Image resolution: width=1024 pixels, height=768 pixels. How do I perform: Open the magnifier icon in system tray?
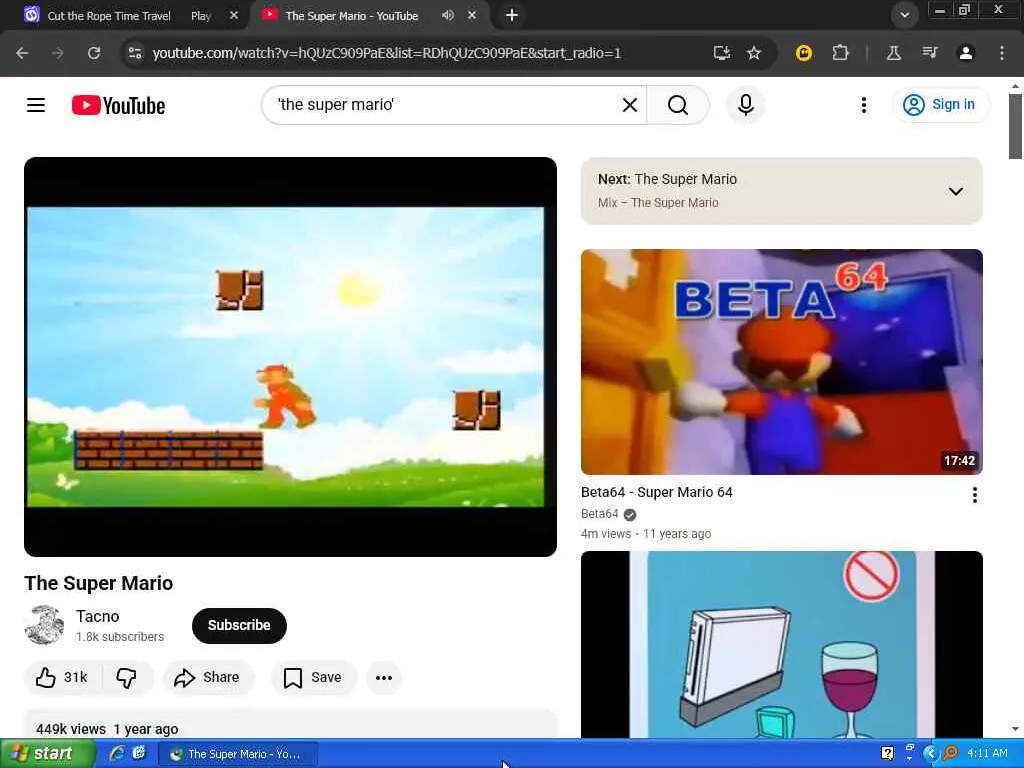point(950,754)
